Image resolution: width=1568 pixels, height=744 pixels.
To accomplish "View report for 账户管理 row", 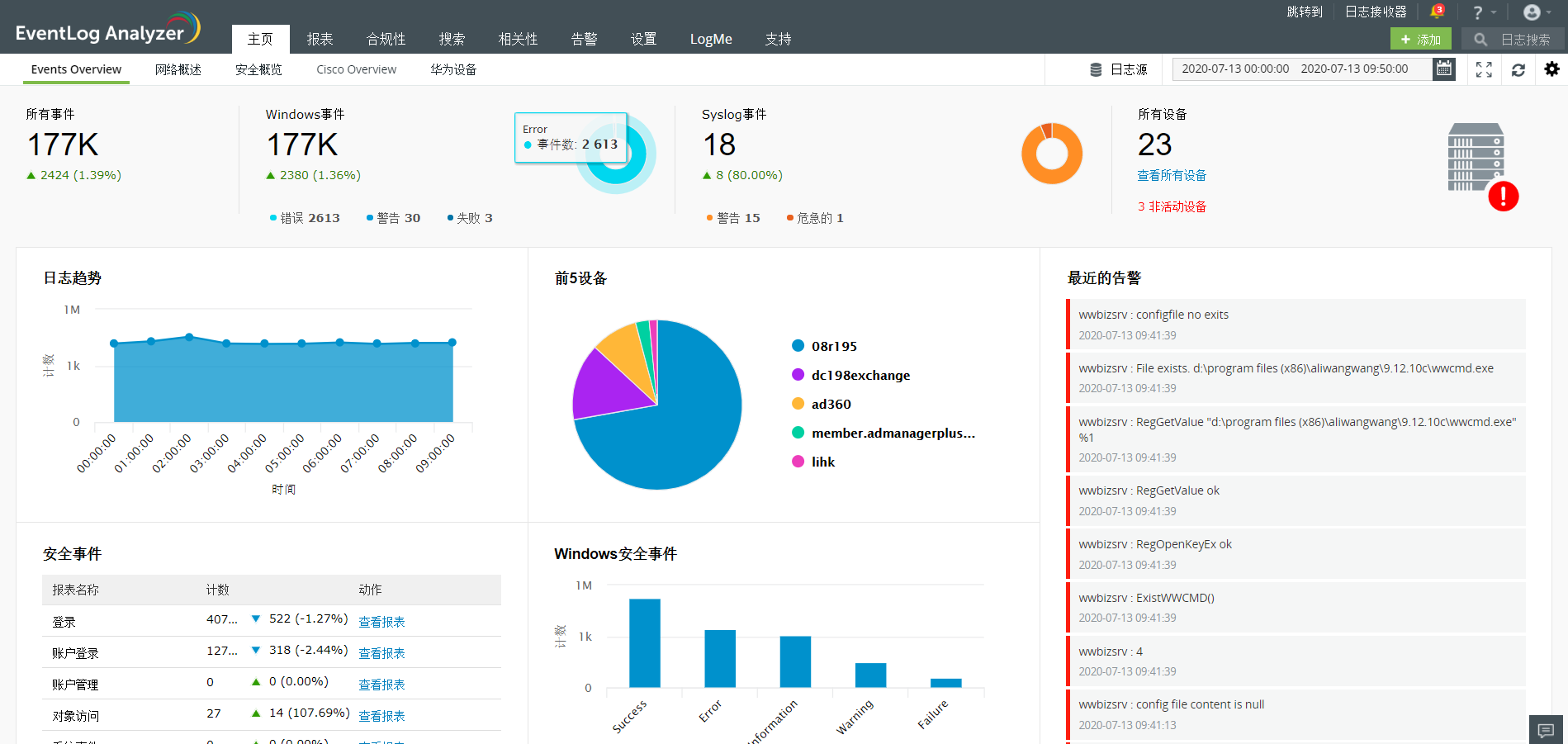I will click(x=381, y=685).
